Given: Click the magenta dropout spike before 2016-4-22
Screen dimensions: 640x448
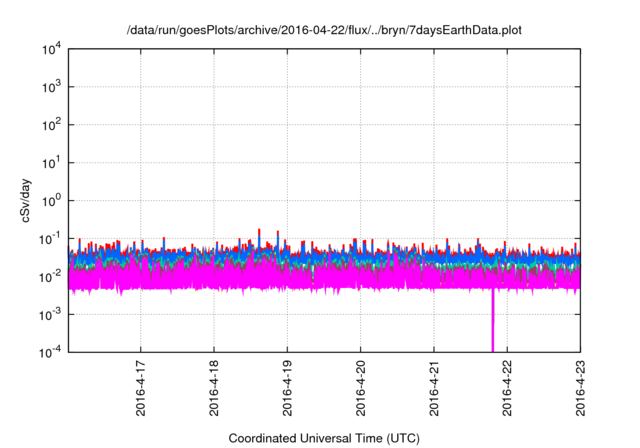Looking at the screenshot, I should pyautogui.click(x=493, y=320).
